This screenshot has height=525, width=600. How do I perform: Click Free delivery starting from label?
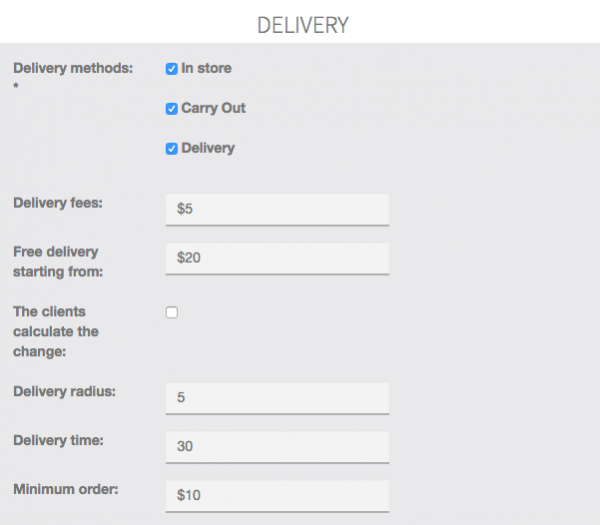pyautogui.click(x=56, y=261)
